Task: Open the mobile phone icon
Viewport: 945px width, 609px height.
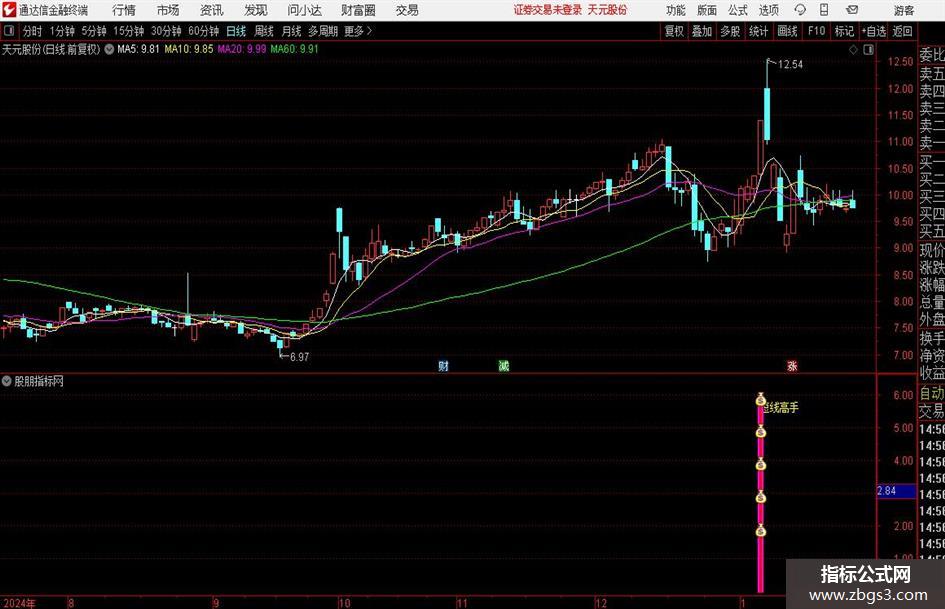Action: [x=823, y=10]
